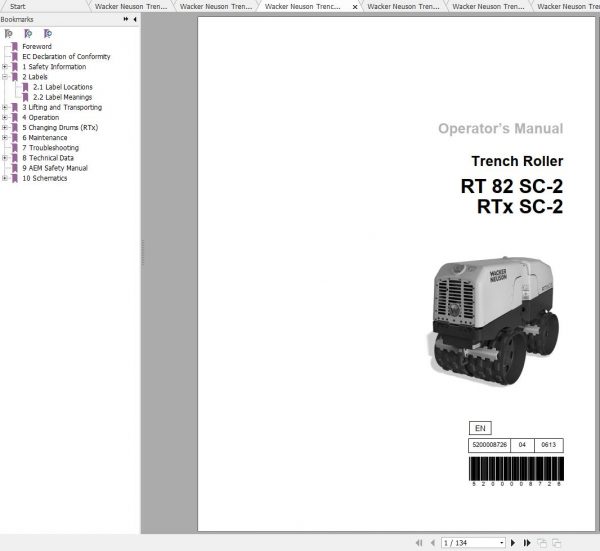The image size is (600, 551).
Task: Open the 6 Maintenance bookmark label
Action: click(45, 137)
